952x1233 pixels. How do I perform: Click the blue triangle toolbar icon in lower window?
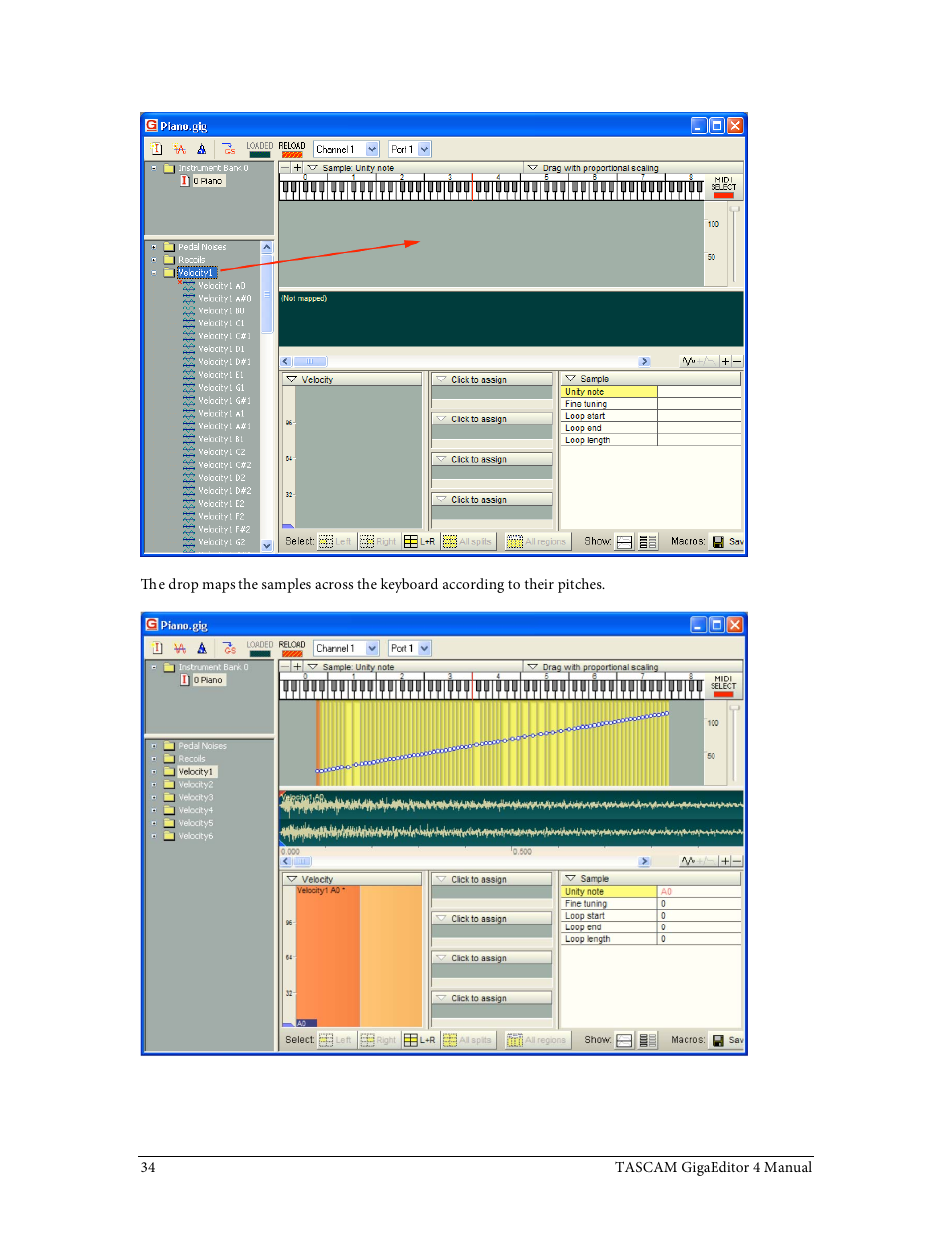(202, 648)
